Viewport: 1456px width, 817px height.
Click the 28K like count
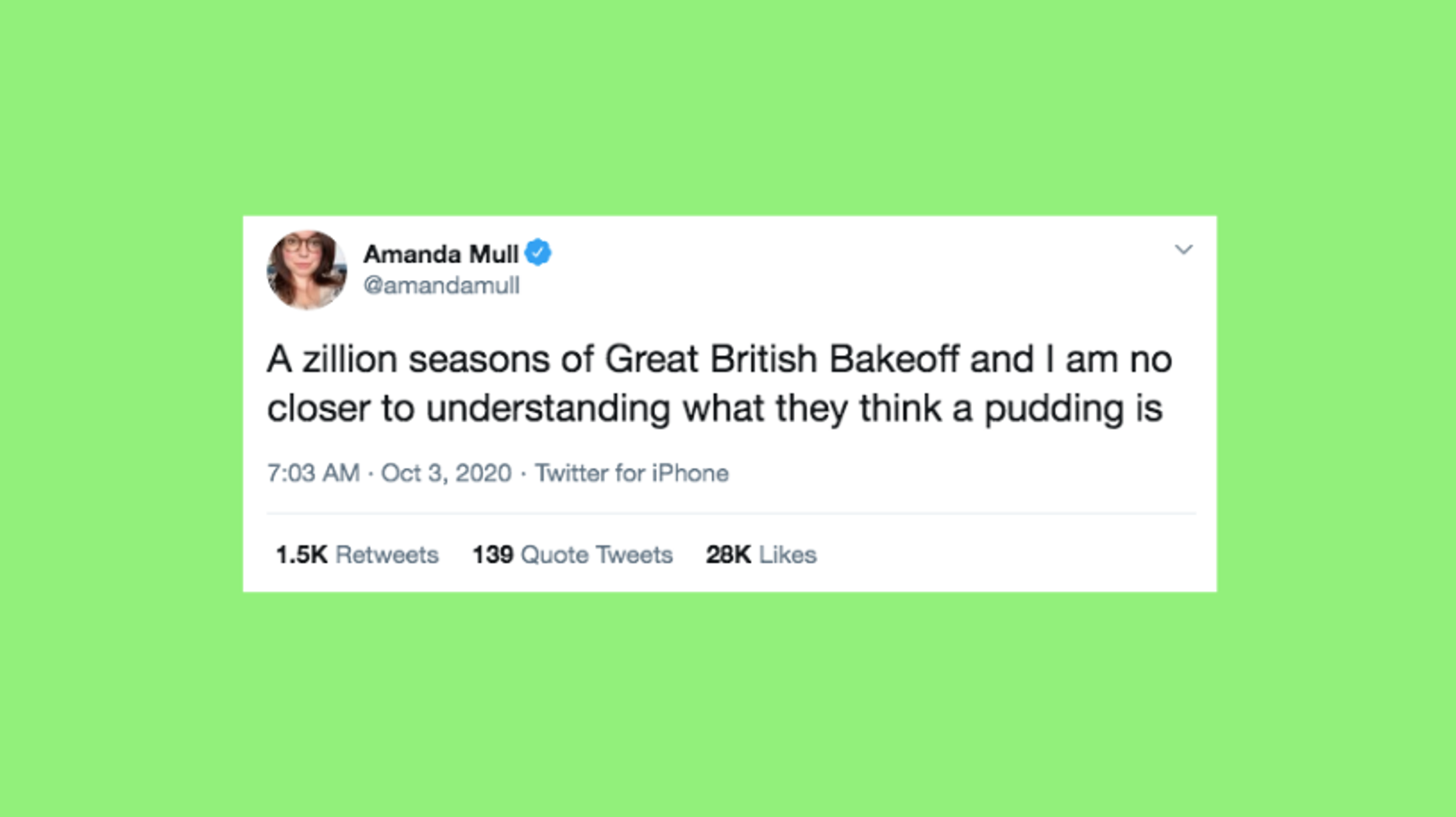point(728,555)
